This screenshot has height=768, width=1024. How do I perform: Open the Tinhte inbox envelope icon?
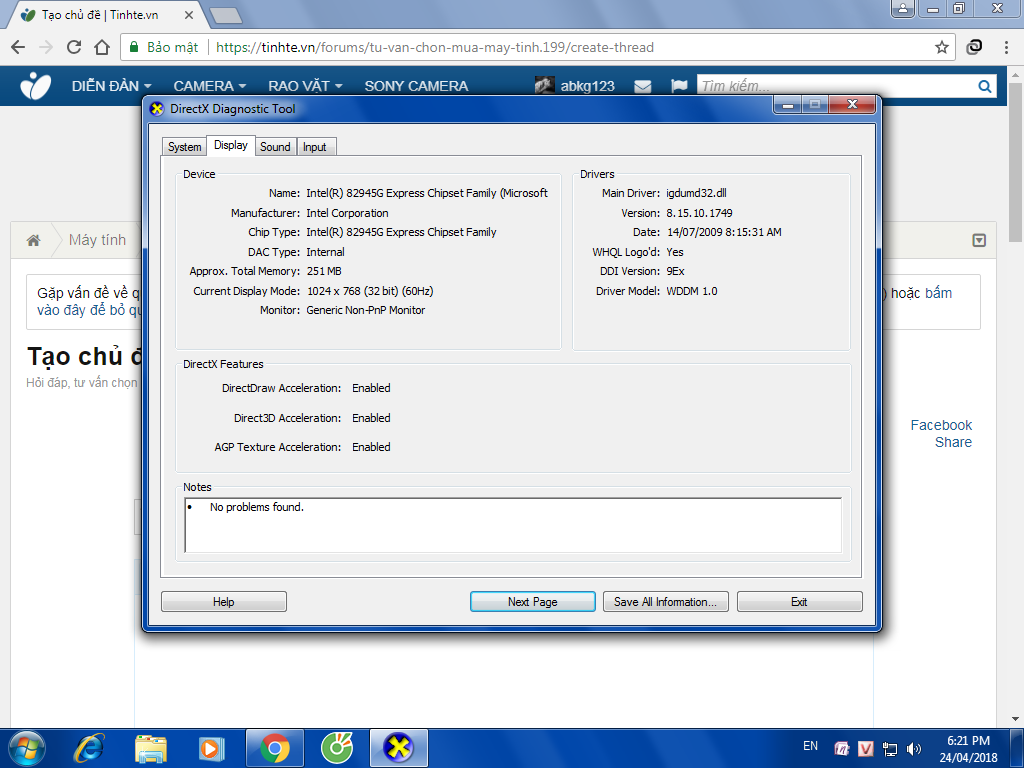click(643, 86)
